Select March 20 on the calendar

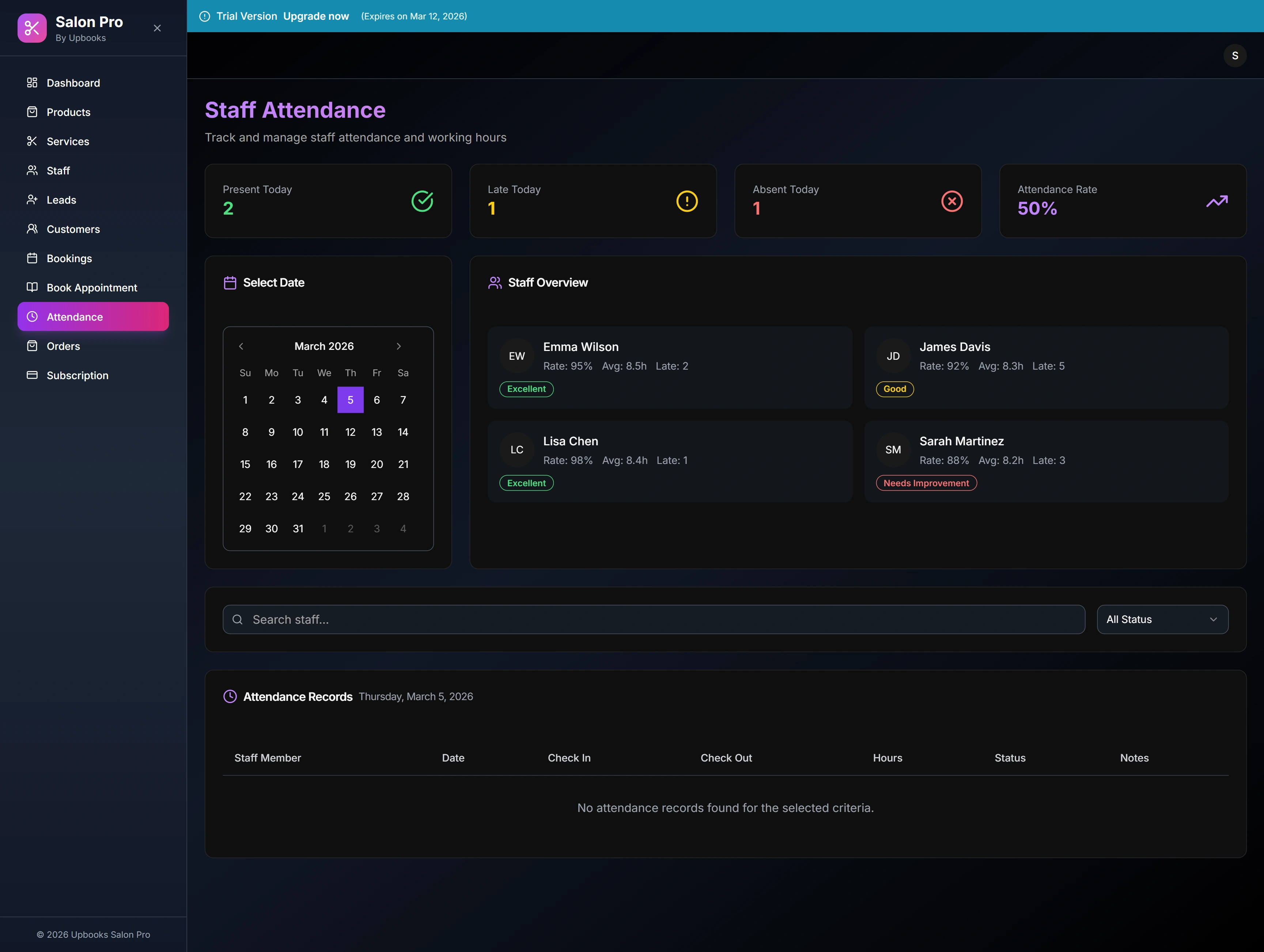(x=376, y=464)
